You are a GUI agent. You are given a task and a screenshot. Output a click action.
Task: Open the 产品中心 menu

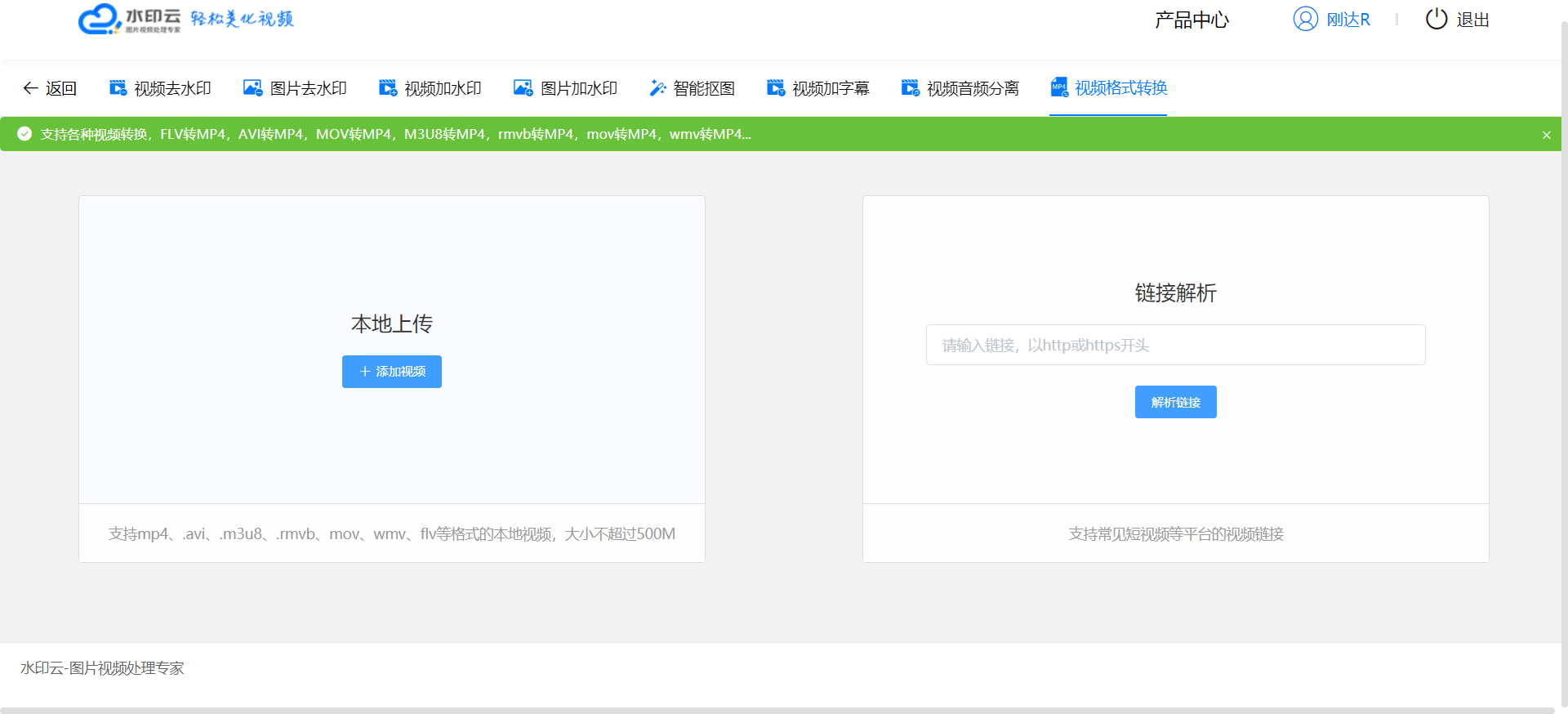[x=1192, y=20]
